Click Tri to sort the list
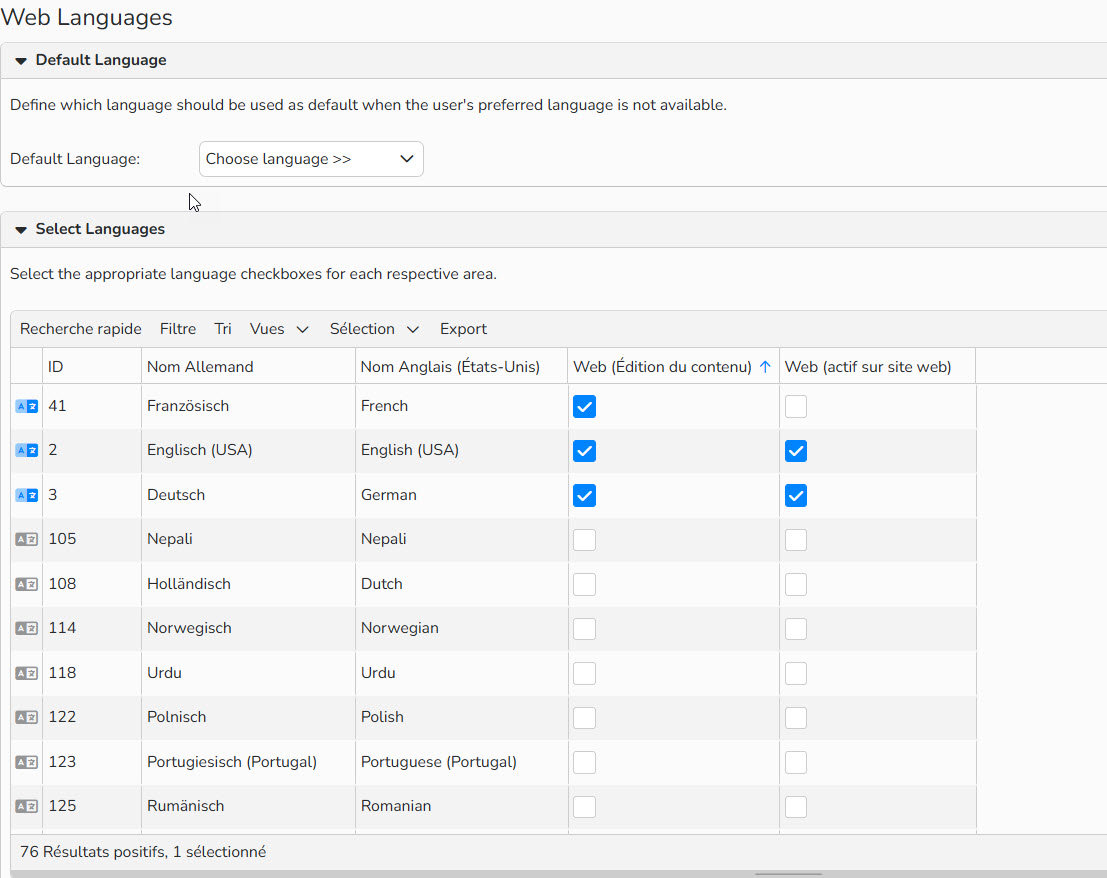1107x878 pixels. (x=222, y=329)
